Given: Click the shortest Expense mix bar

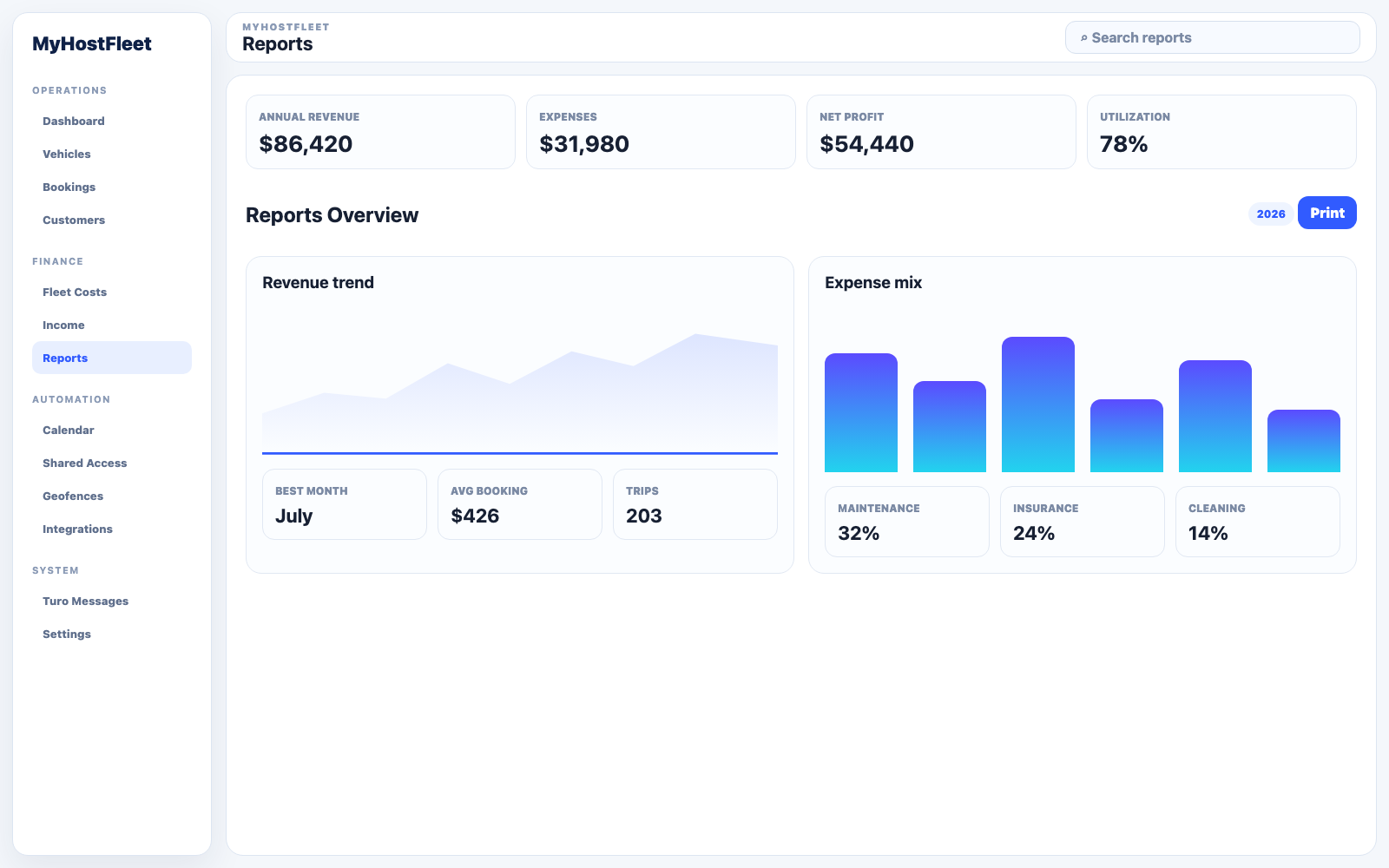Looking at the screenshot, I should click(1304, 441).
